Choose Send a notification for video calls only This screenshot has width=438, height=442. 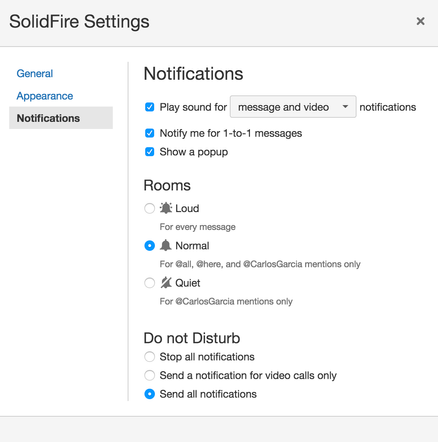(x=149, y=375)
